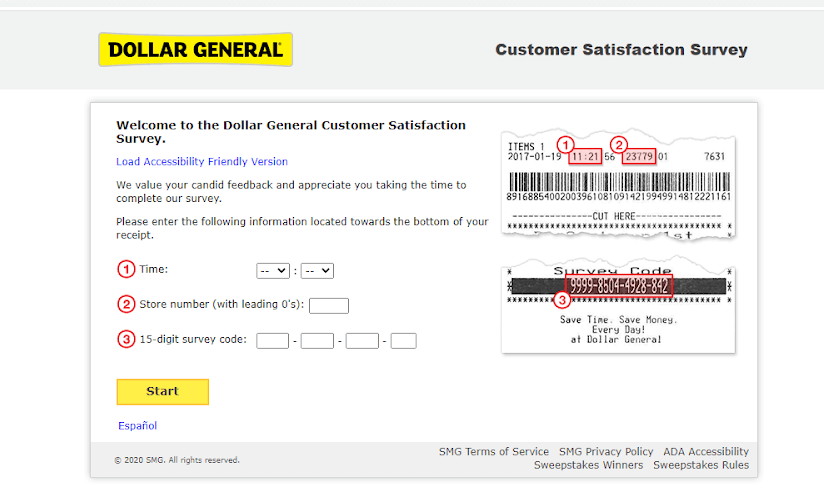Select second survey code segment box

click(x=317, y=341)
